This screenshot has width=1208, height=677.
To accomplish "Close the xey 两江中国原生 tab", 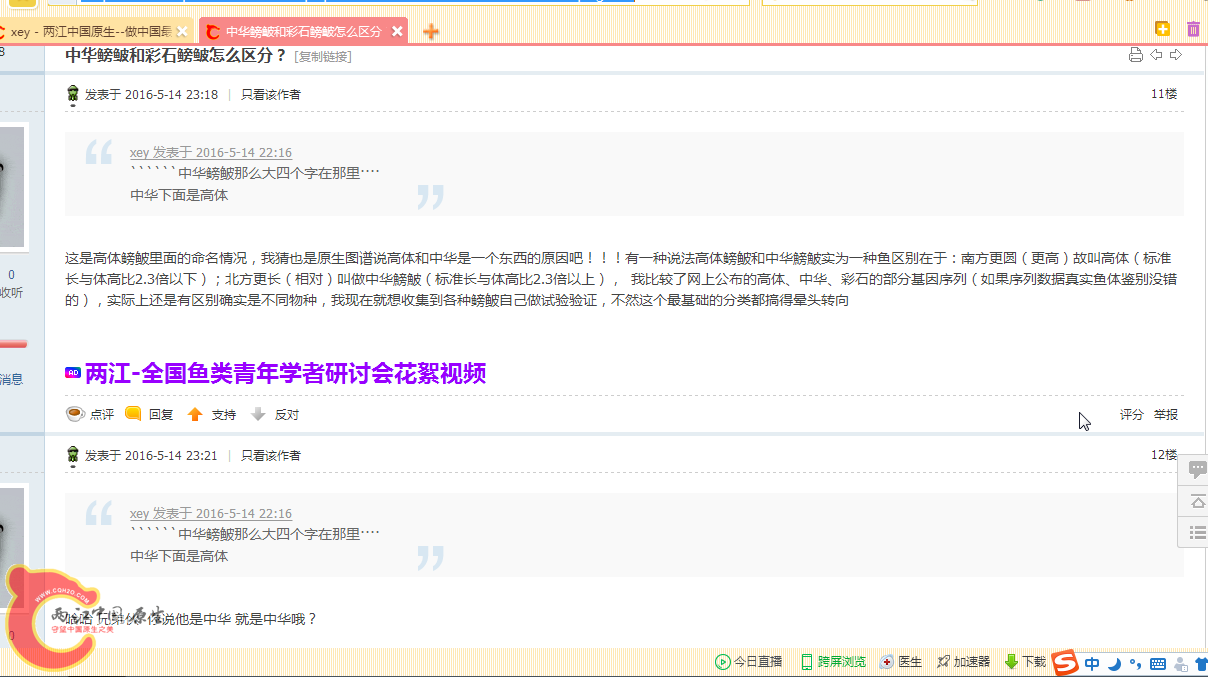I will click(182, 32).
